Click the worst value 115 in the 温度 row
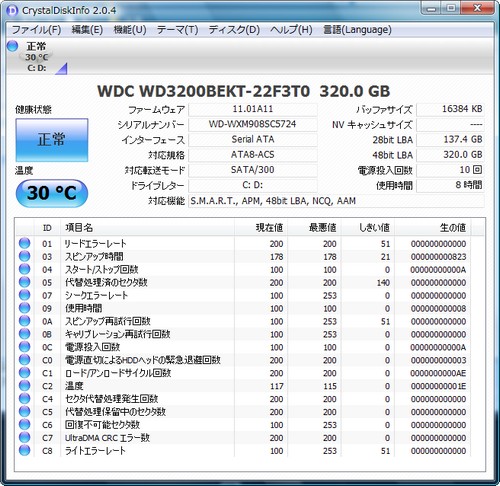This screenshot has width=500, height=486. tap(330, 386)
